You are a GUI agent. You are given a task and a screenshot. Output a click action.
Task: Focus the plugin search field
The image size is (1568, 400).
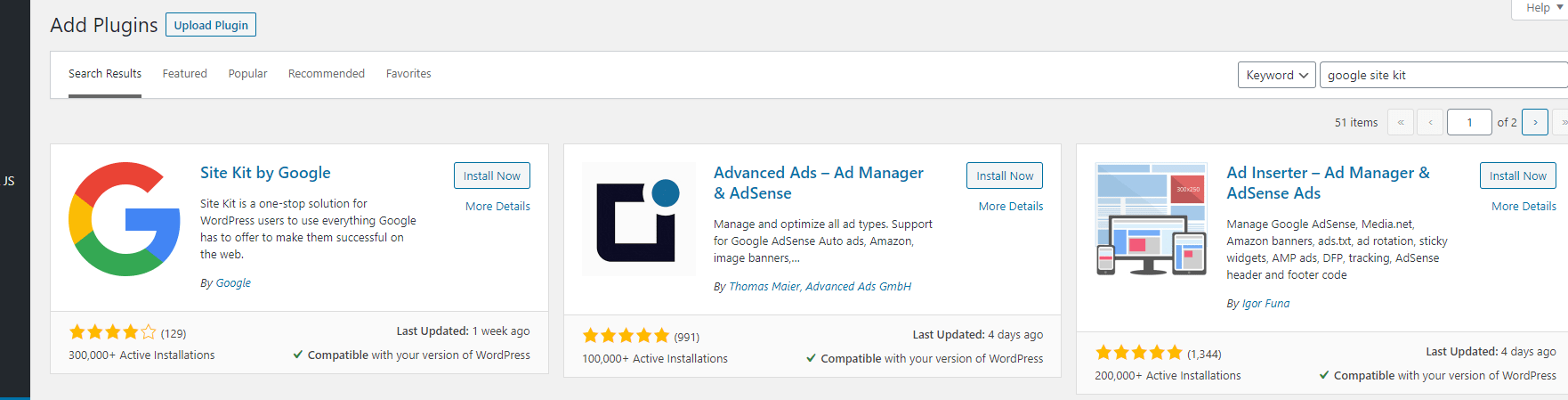coord(1443,75)
